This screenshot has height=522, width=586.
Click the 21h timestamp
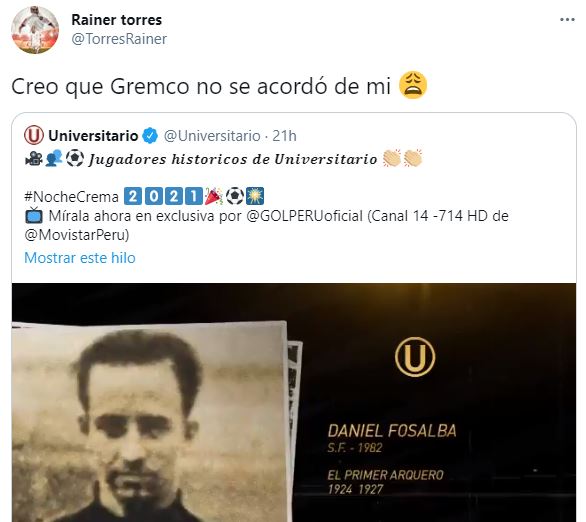click(x=284, y=136)
